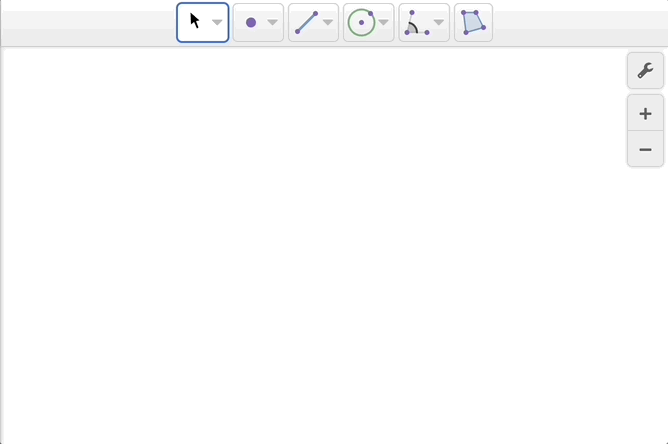Viewport: 668px width, 444px height.
Task: Select the Move arrow tool
Action: coord(196,22)
